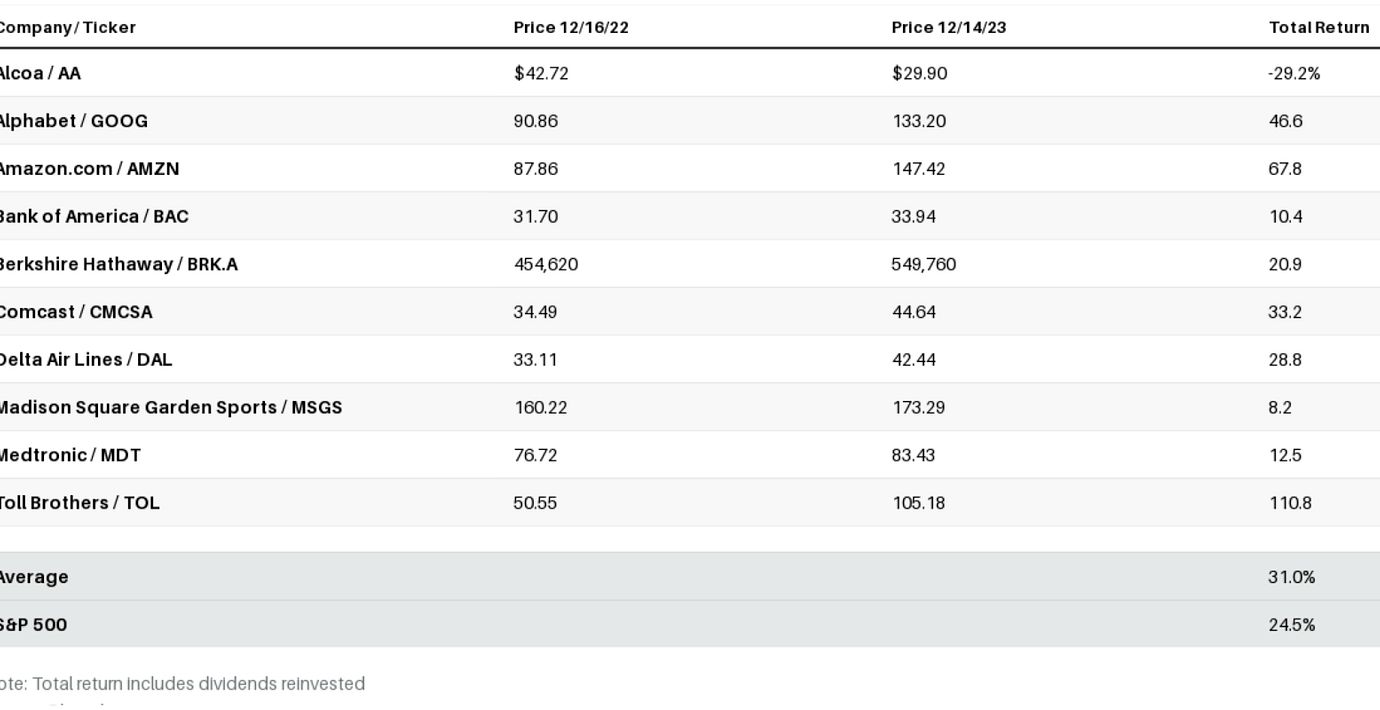Click the S&P 500 summary row label
The image size is (1380, 710).
click(34, 625)
